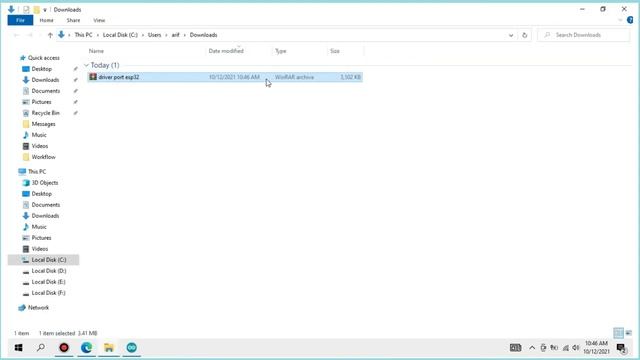Refresh the Downloads folder
640x360 pixels.
tap(524, 35)
